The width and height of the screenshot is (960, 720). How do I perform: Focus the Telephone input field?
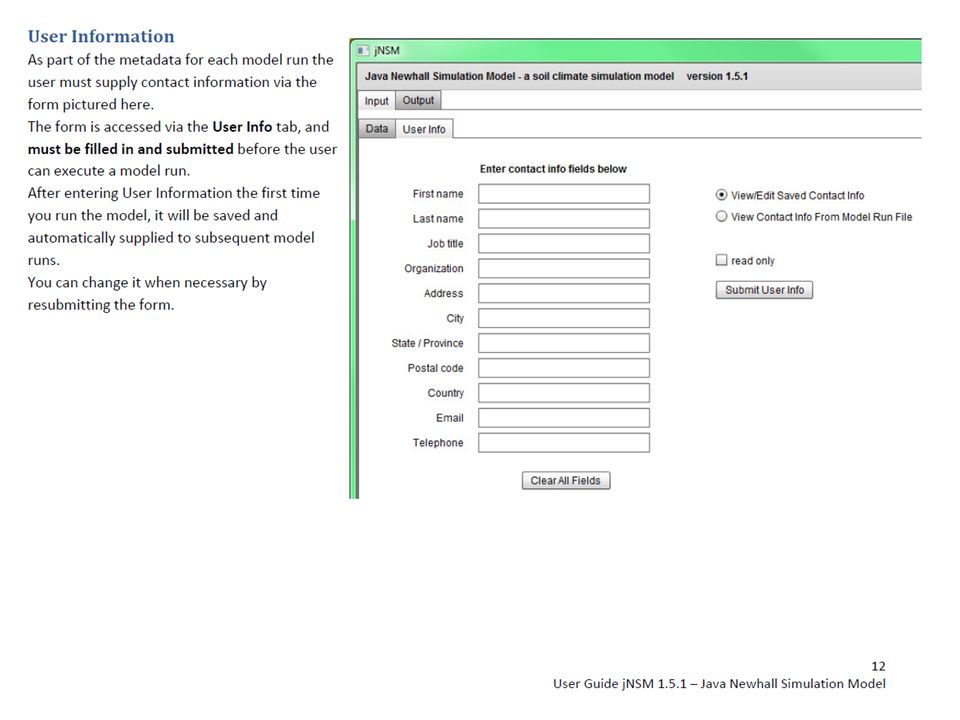[x=564, y=443]
